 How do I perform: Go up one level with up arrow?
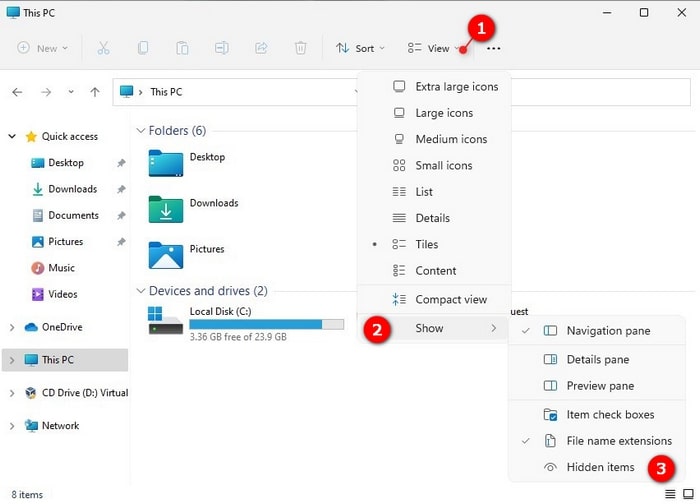[x=95, y=92]
